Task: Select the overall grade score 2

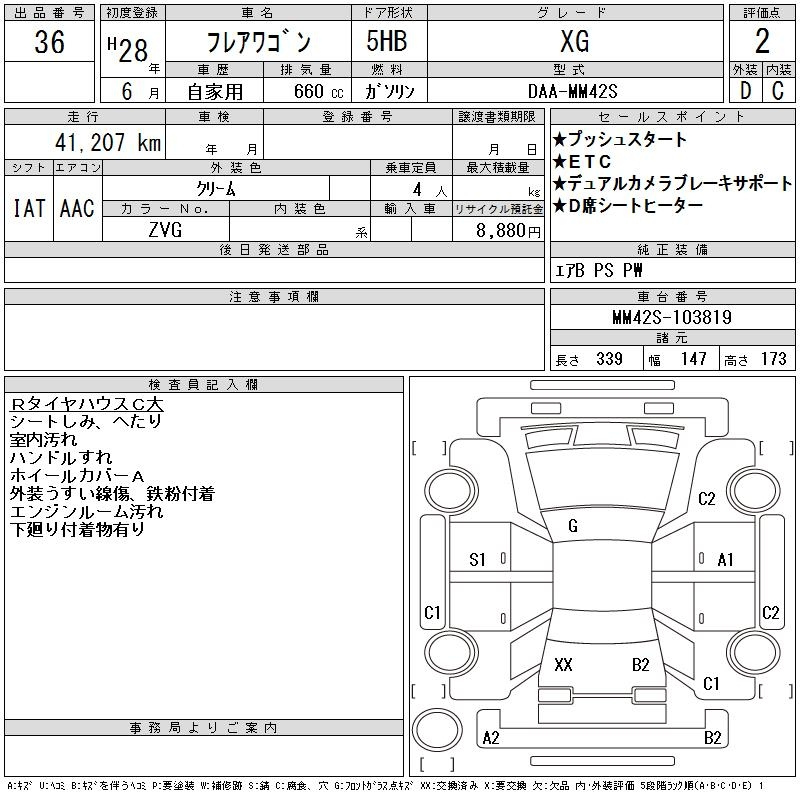Action: pos(762,41)
